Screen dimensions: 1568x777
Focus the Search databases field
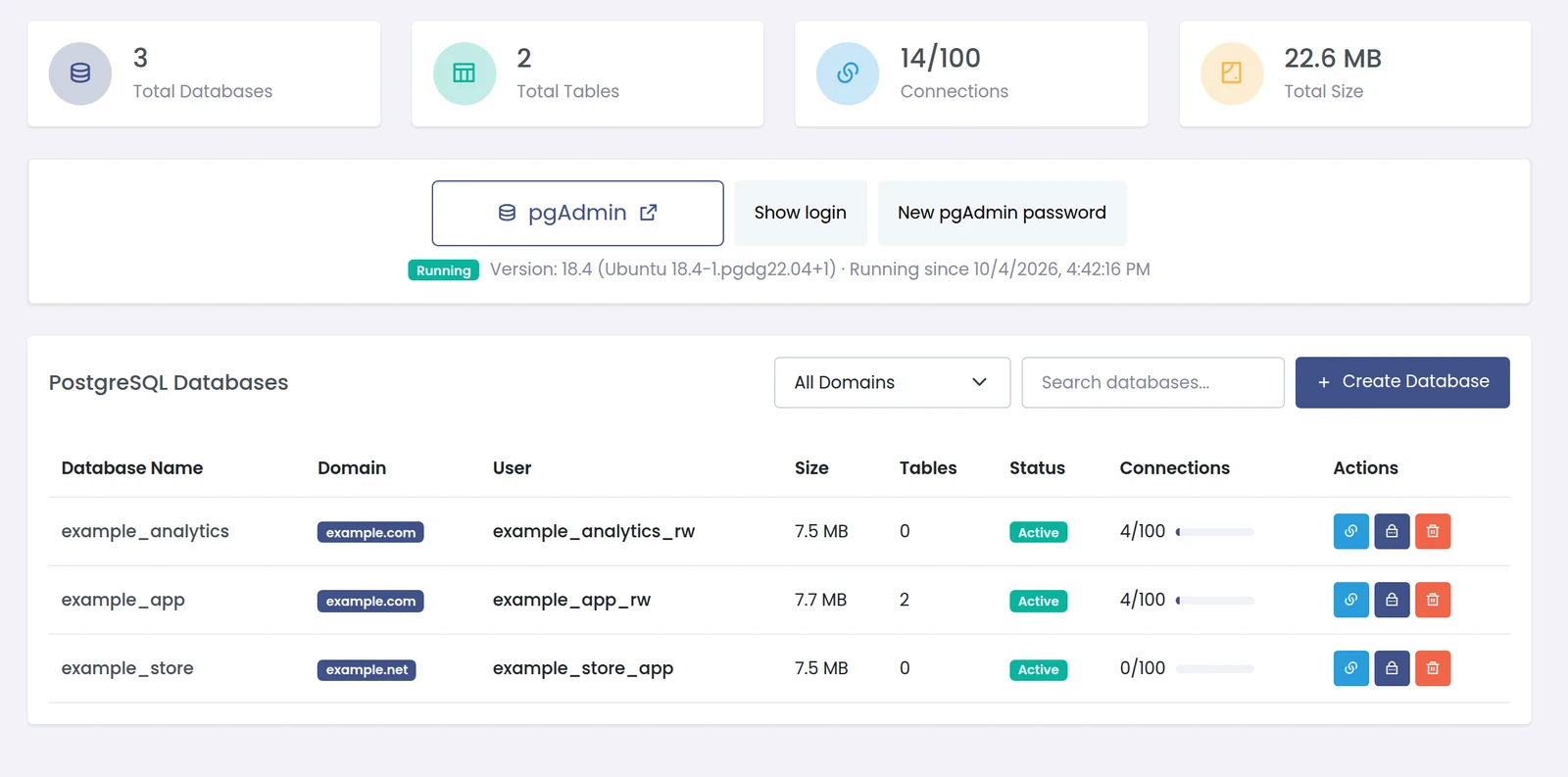coord(1152,382)
